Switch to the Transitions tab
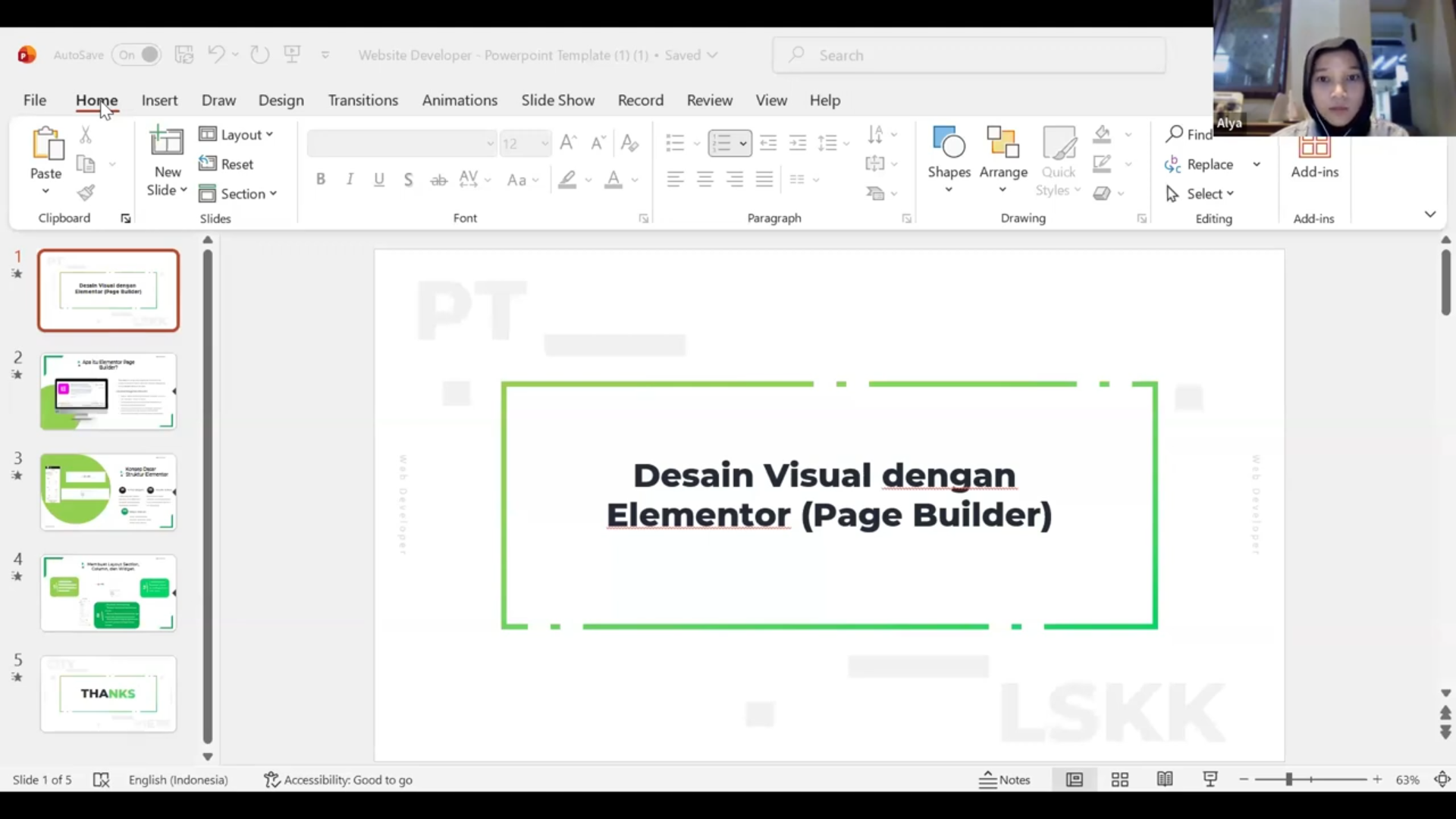The height and width of the screenshot is (819, 1456). point(362,100)
